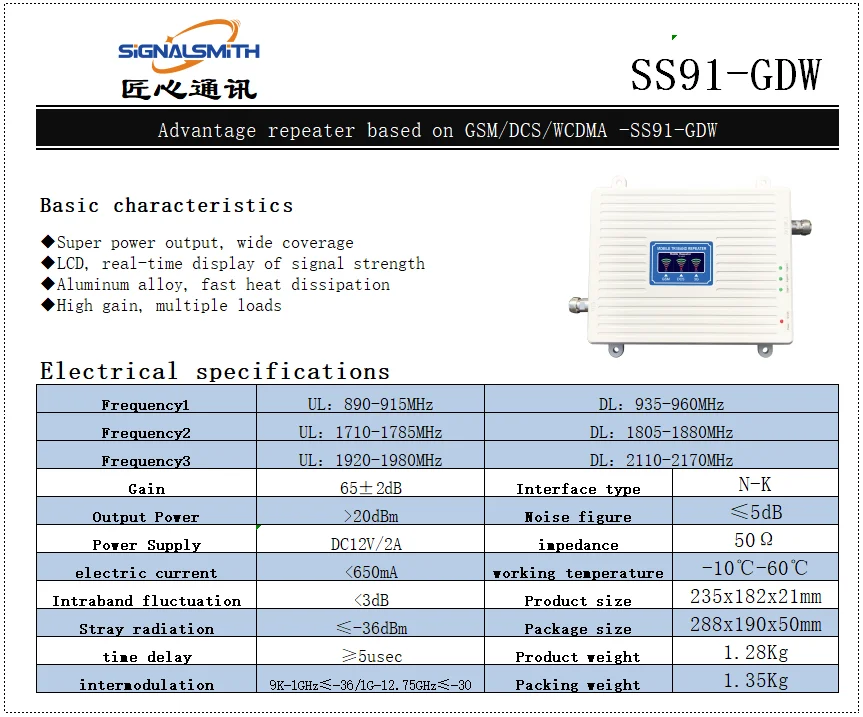Click the 'Interface type' label
Image resolution: width=863 pixels, height=717 pixels.
tap(578, 489)
